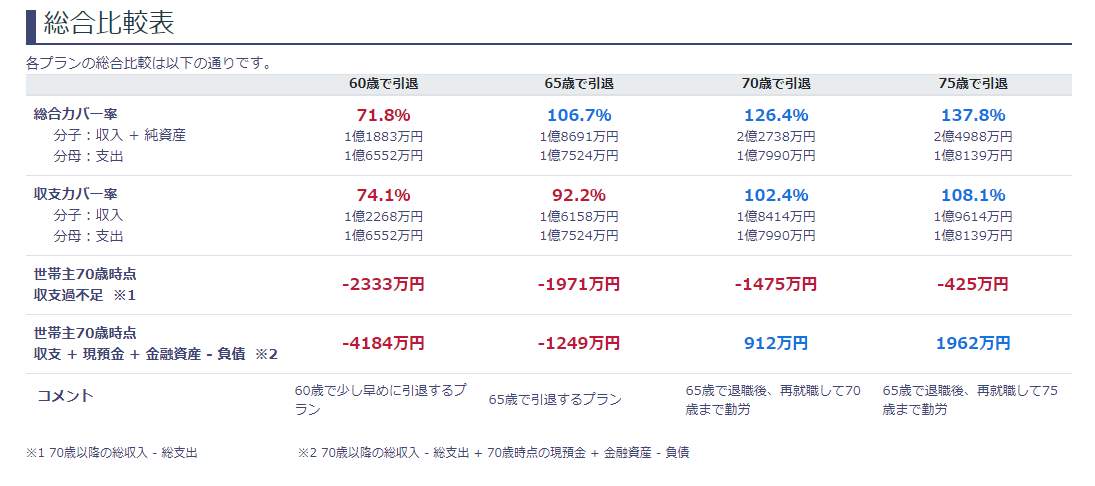Screen dimensions: 1095x486
Task: Click the 137.8% value for age 75
Action: 973,115
